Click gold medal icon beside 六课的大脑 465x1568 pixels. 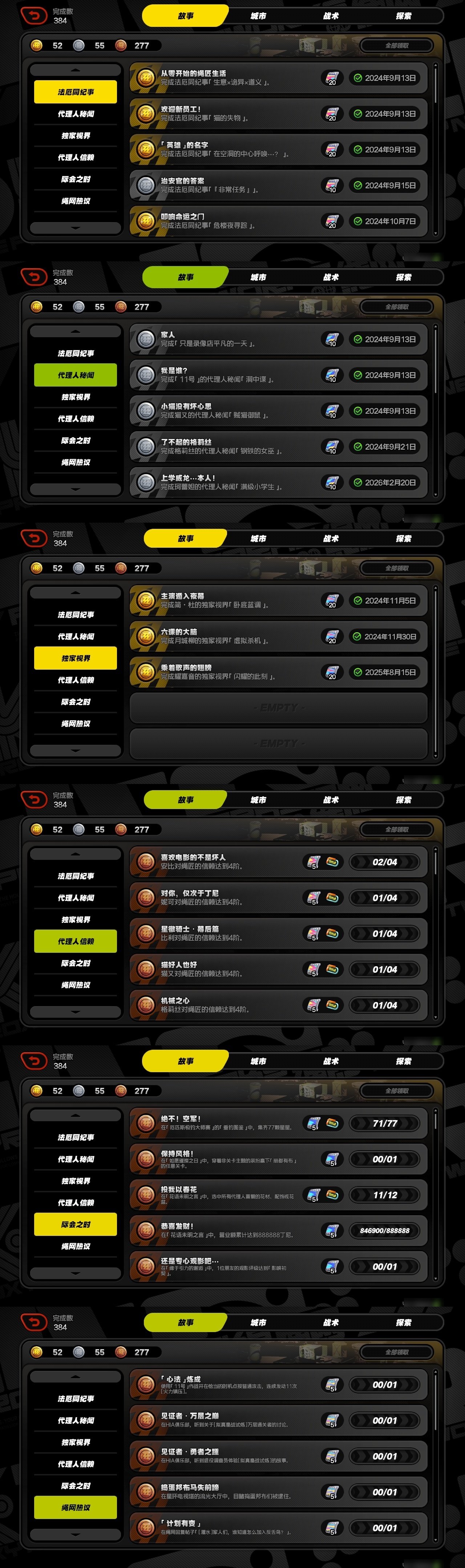(x=146, y=636)
